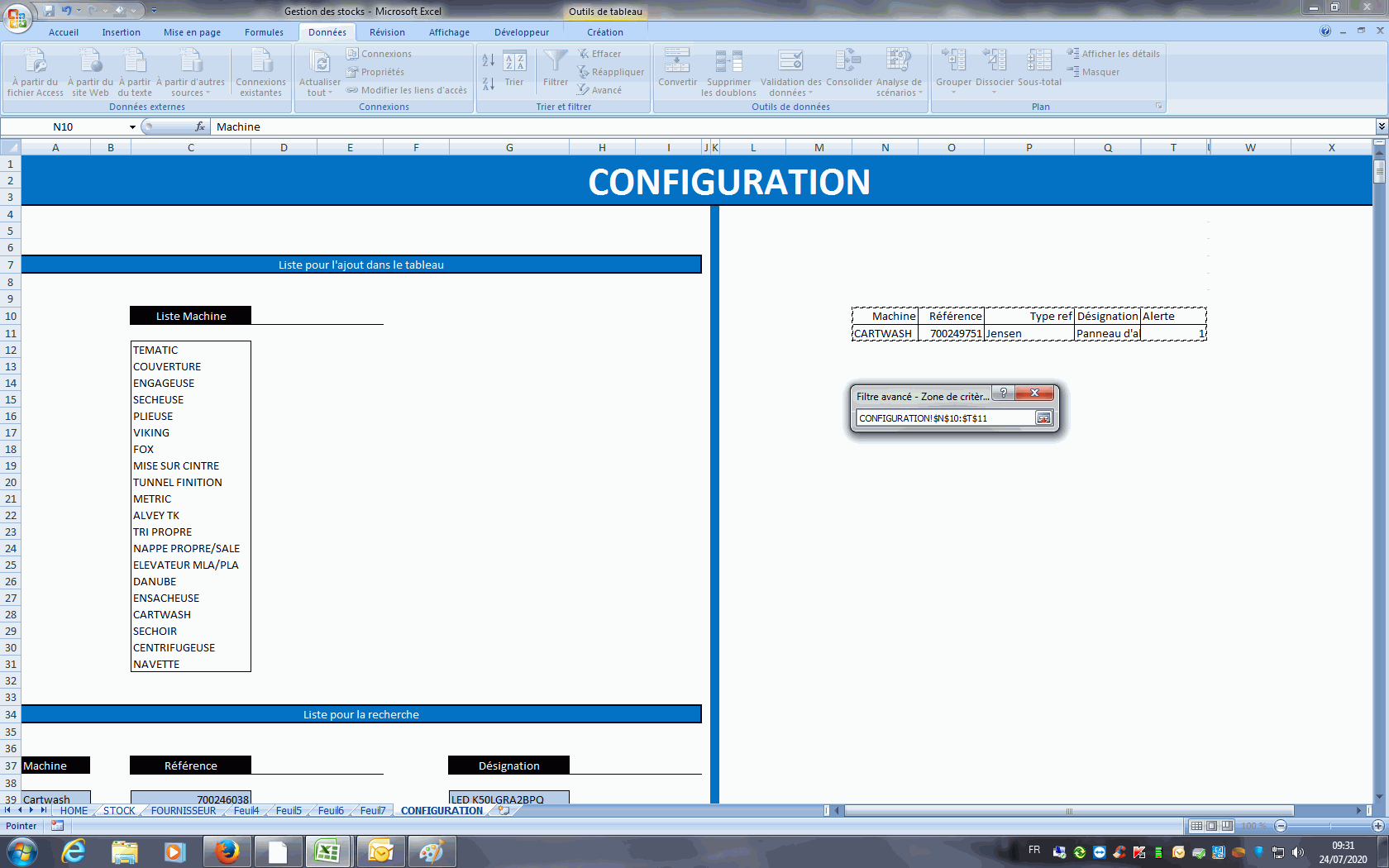Open the Accueil ribbon tab
Image resolution: width=1389 pixels, height=868 pixels.
pyautogui.click(x=64, y=32)
